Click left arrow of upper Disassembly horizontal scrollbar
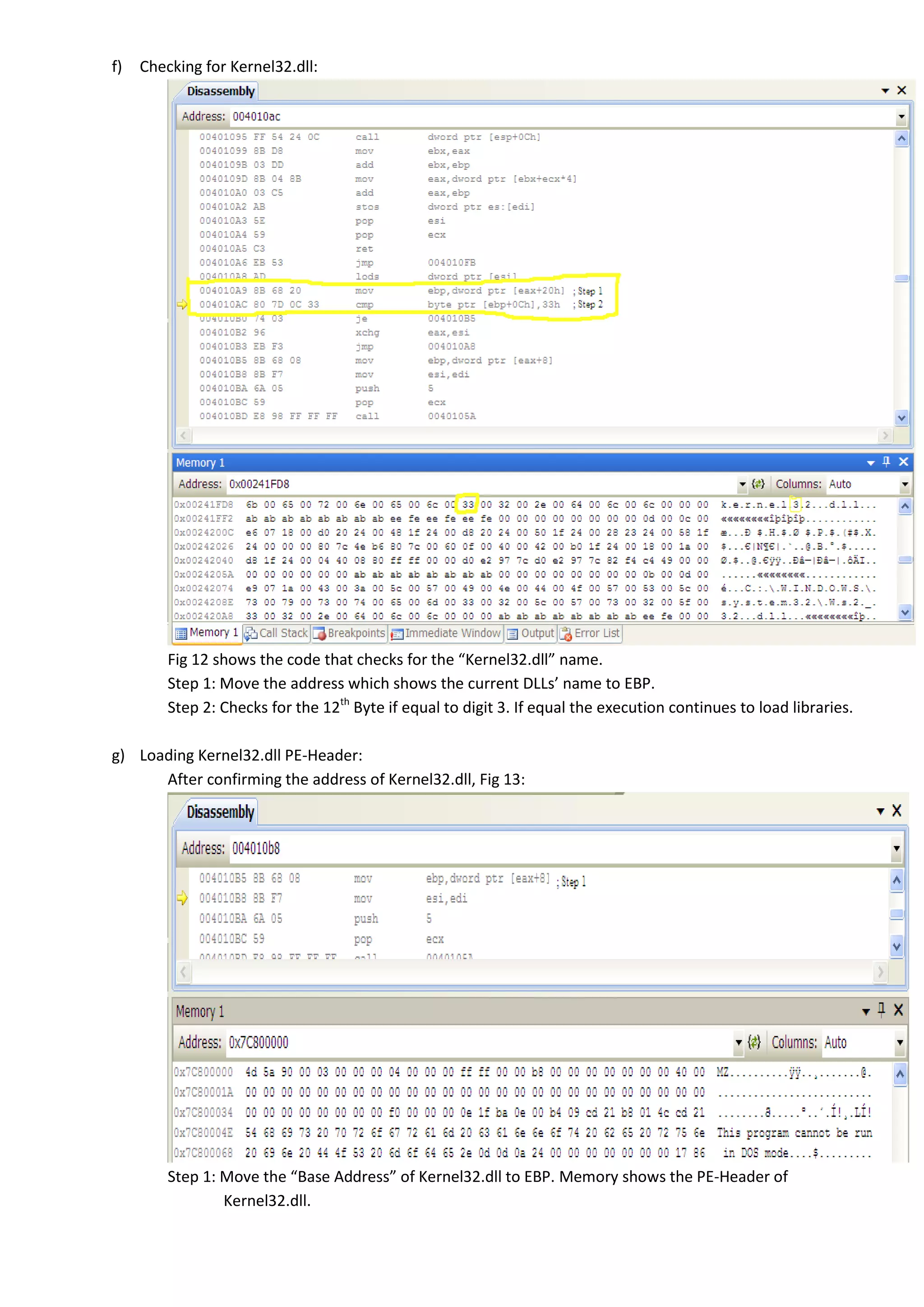The width and height of the screenshot is (924, 1307). coord(183,436)
